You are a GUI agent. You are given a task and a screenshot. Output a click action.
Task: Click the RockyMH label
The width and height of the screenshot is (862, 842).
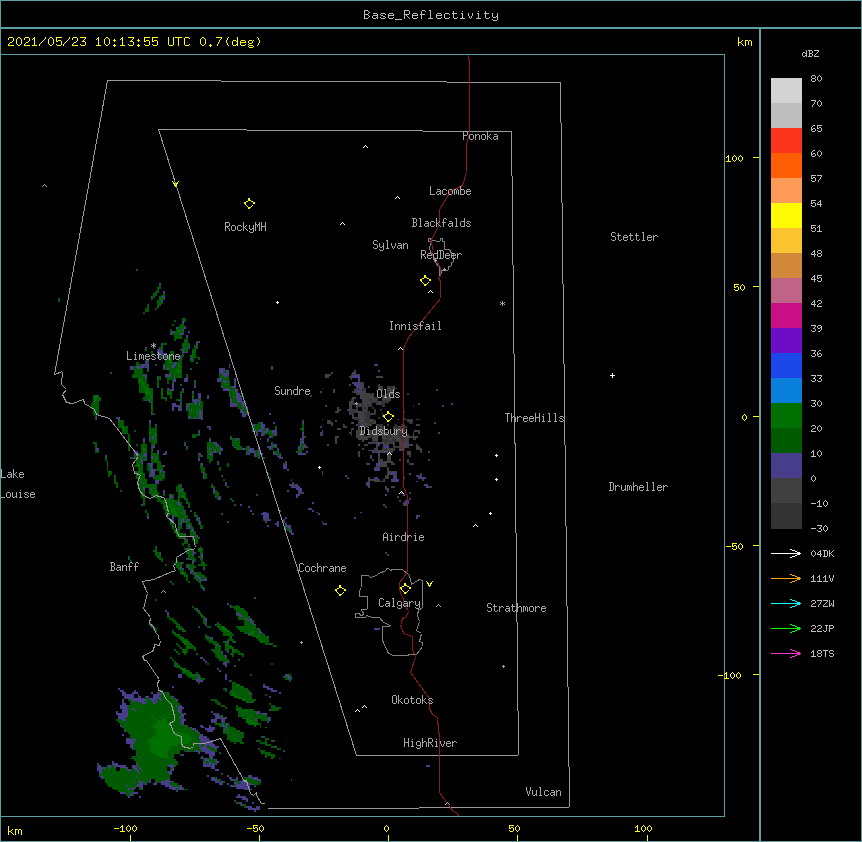pos(245,227)
